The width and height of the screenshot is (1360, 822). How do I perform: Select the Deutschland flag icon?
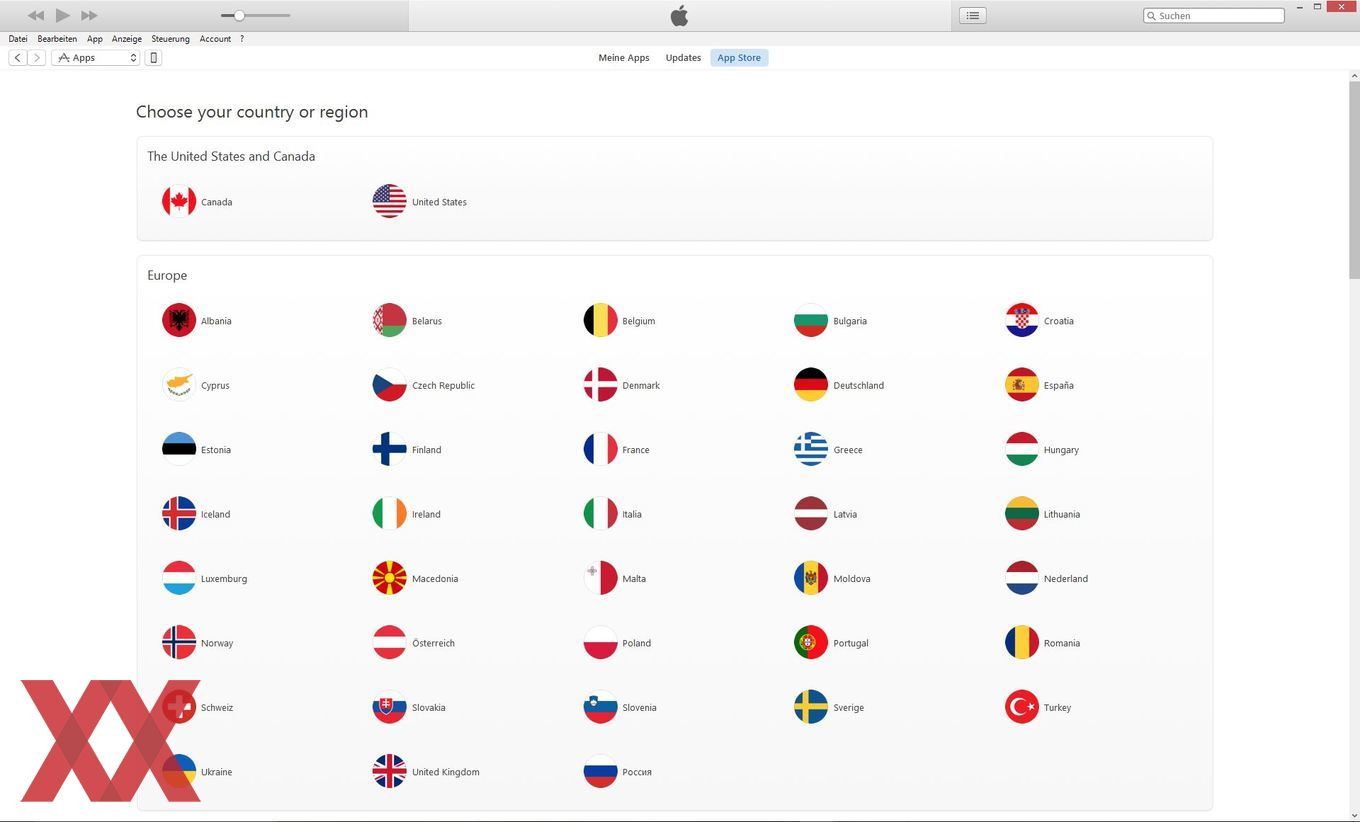click(x=811, y=385)
